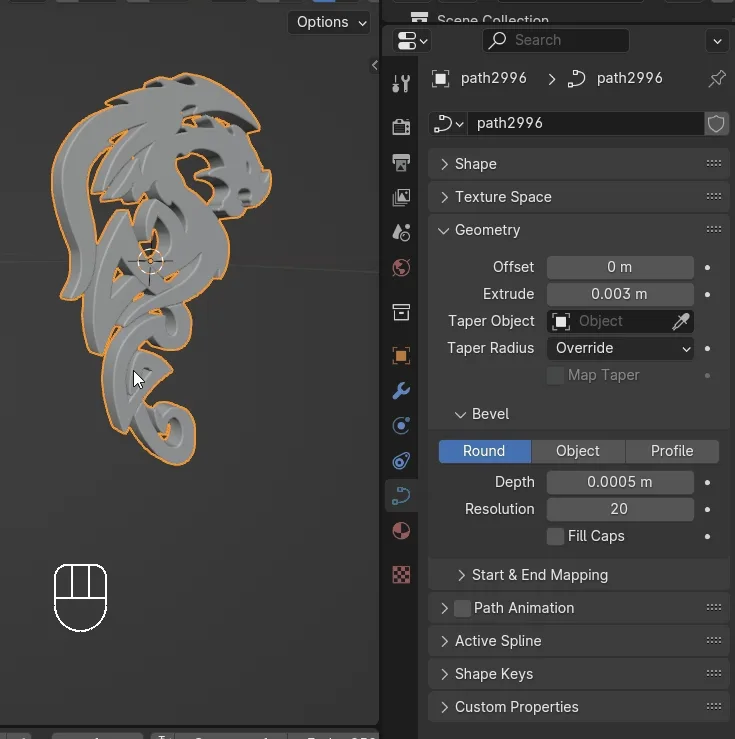Animate Extrude with its keyframe dot
This screenshot has width=735, height=739.
pyautogui.click(x=707, y=295)
